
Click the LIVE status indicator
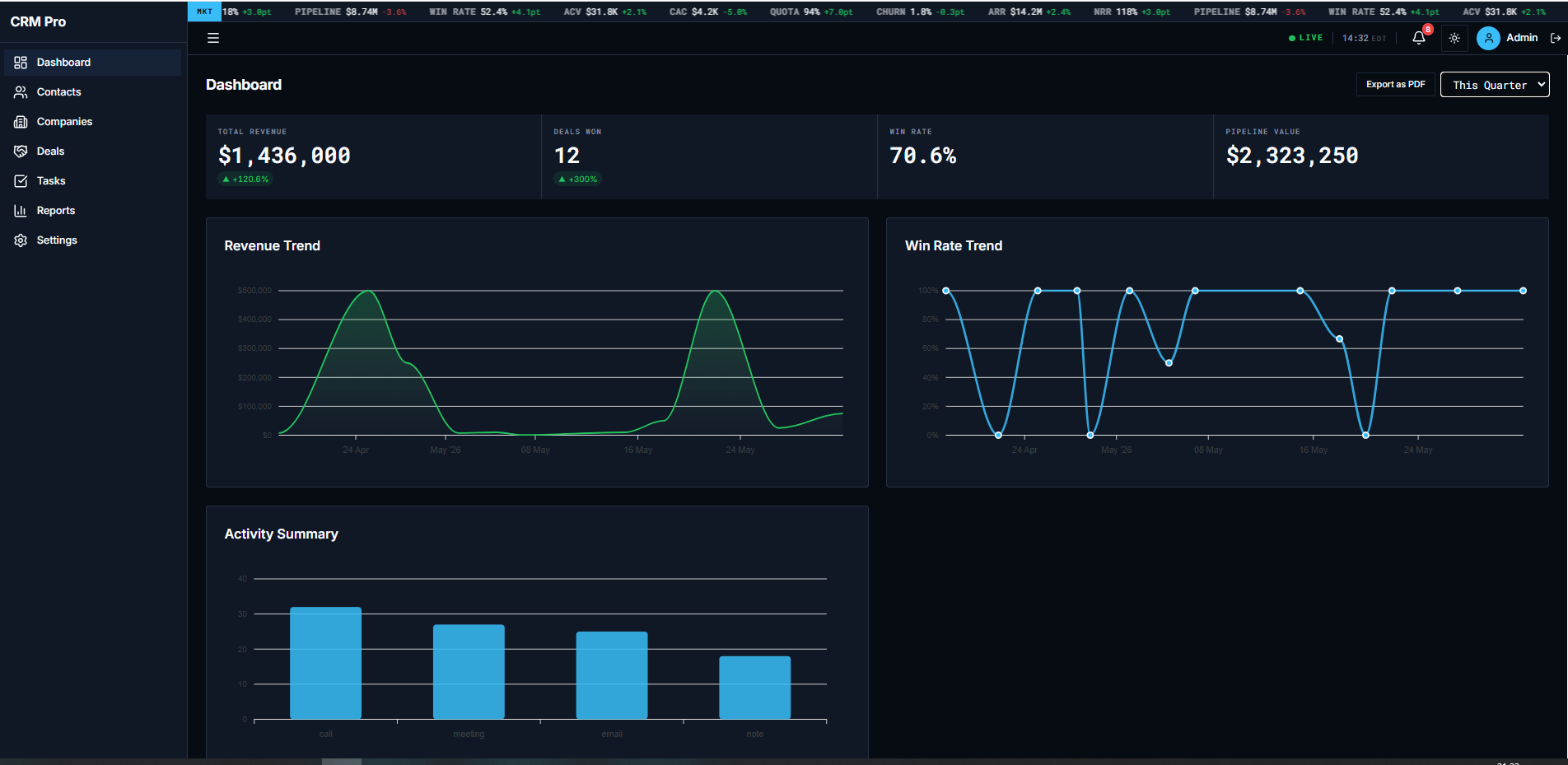coord(1305,38)
